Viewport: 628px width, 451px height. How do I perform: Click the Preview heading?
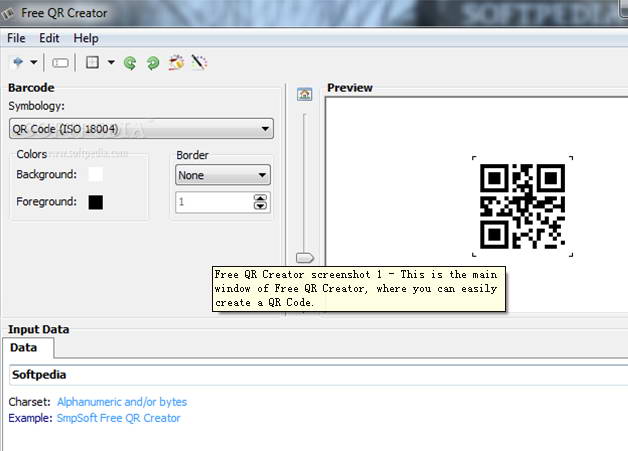350,88
